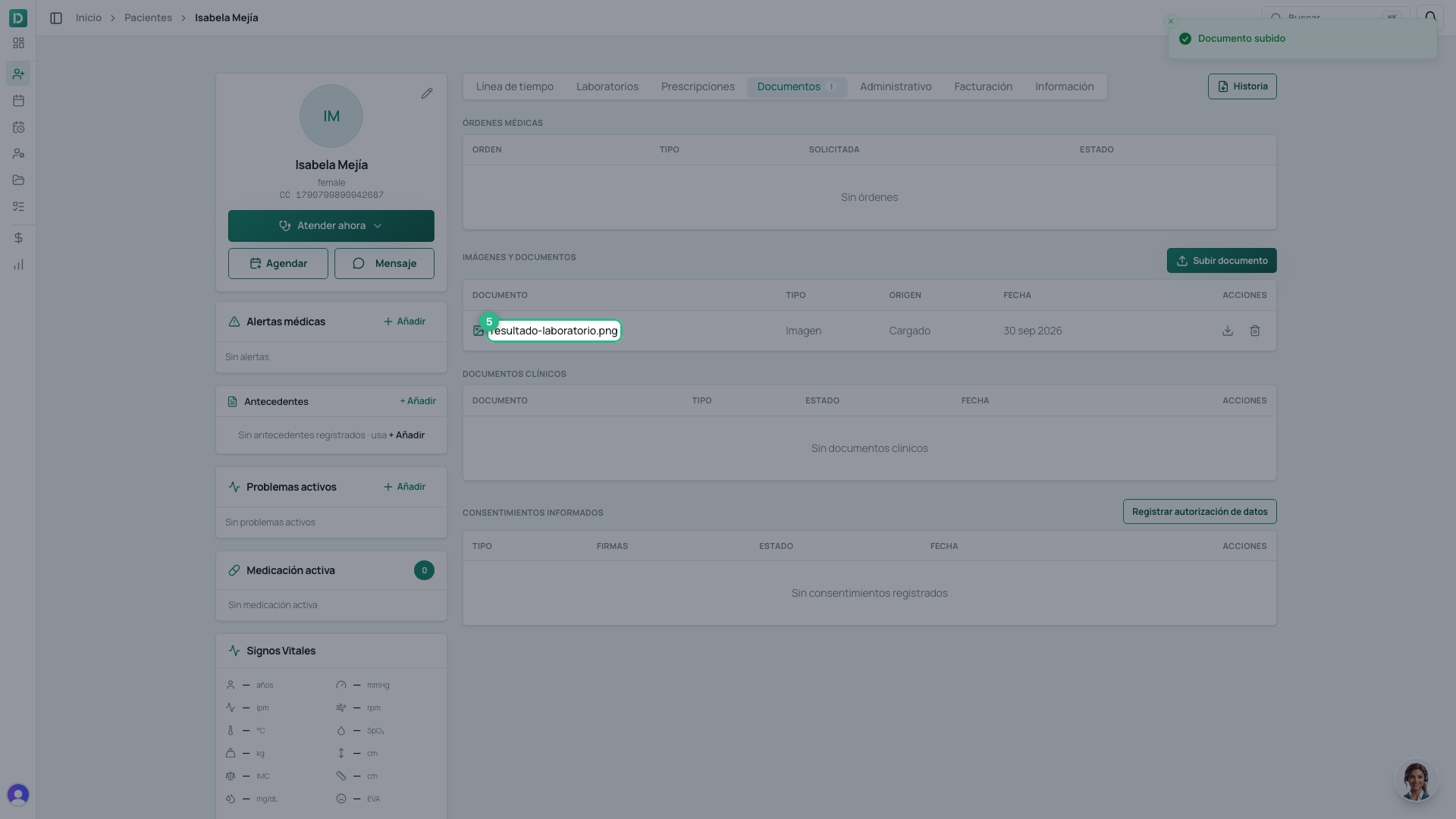Click the bold Añadir link under Antecedentes
1456x819 pixels.
[x=406, y=435]
